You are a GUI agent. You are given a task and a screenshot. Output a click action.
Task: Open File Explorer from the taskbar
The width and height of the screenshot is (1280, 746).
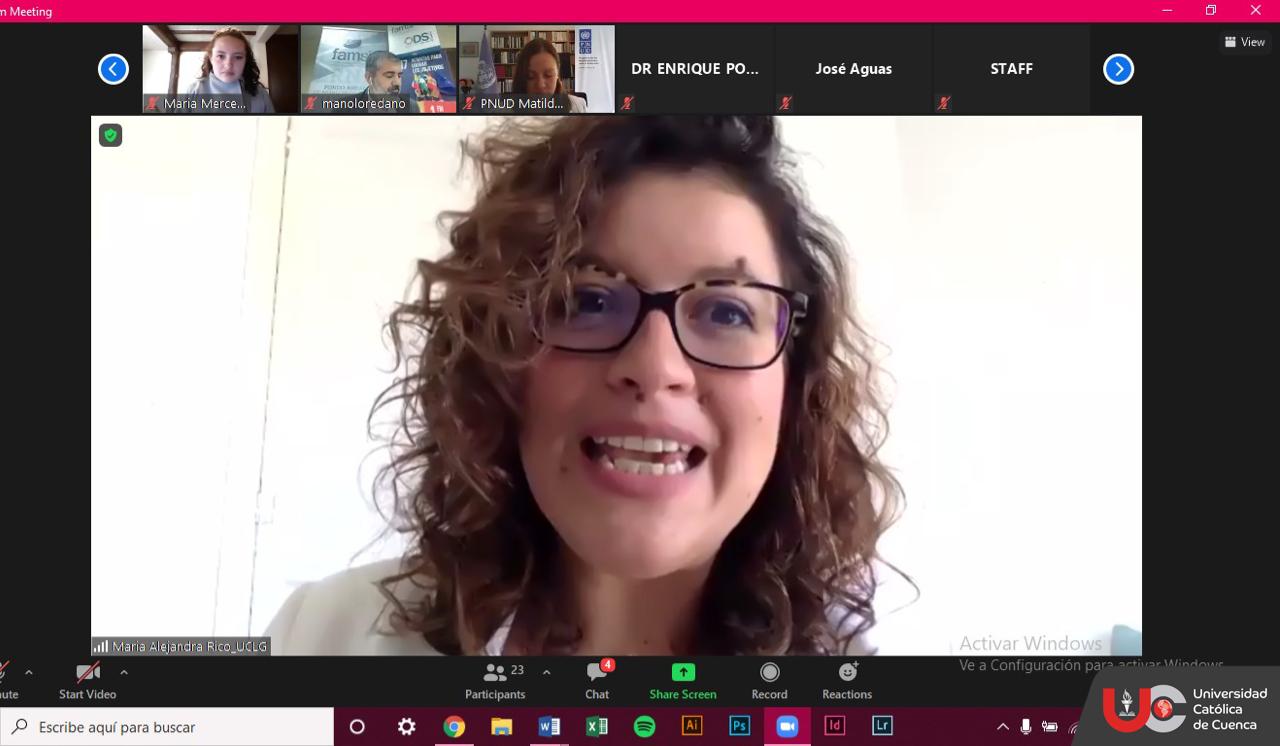pos(502,727)
